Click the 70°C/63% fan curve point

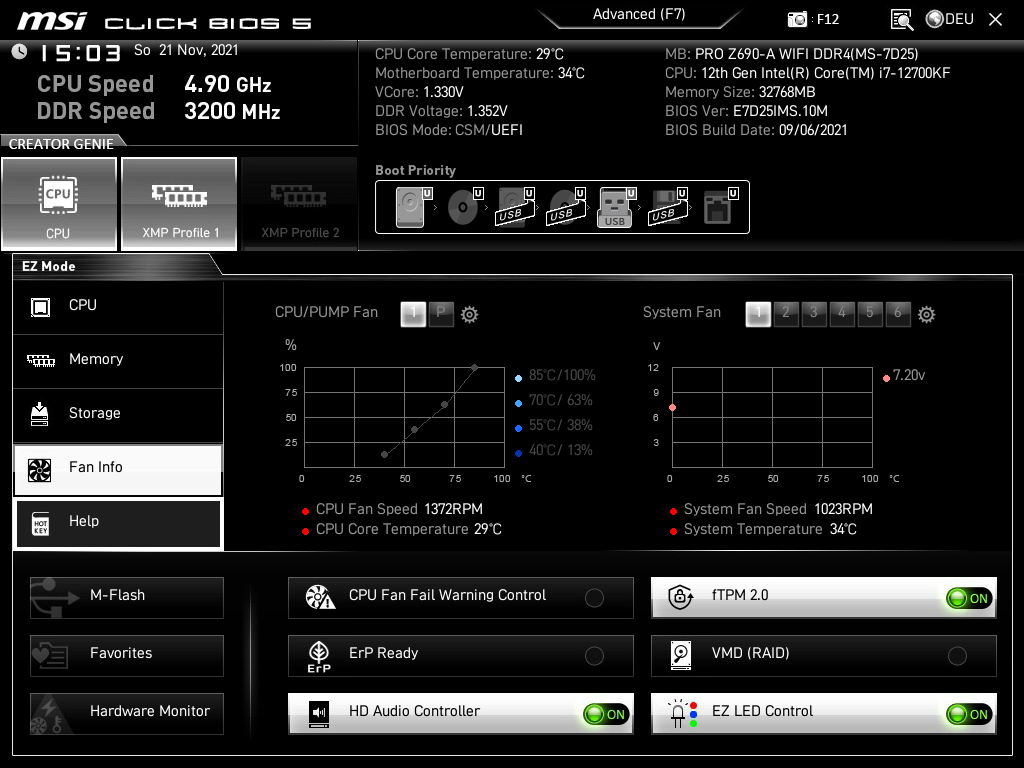(x=445, y=404)
